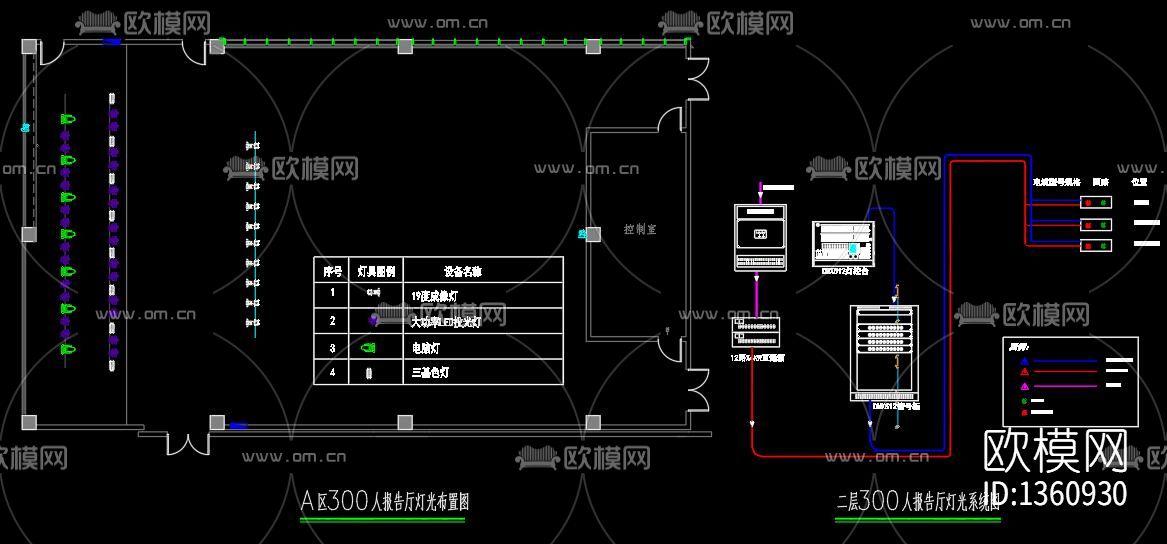Screen dimensions: 1167x544
Task: Click the 大功率LED投光灯 cell
Action: tap(447, 322)
